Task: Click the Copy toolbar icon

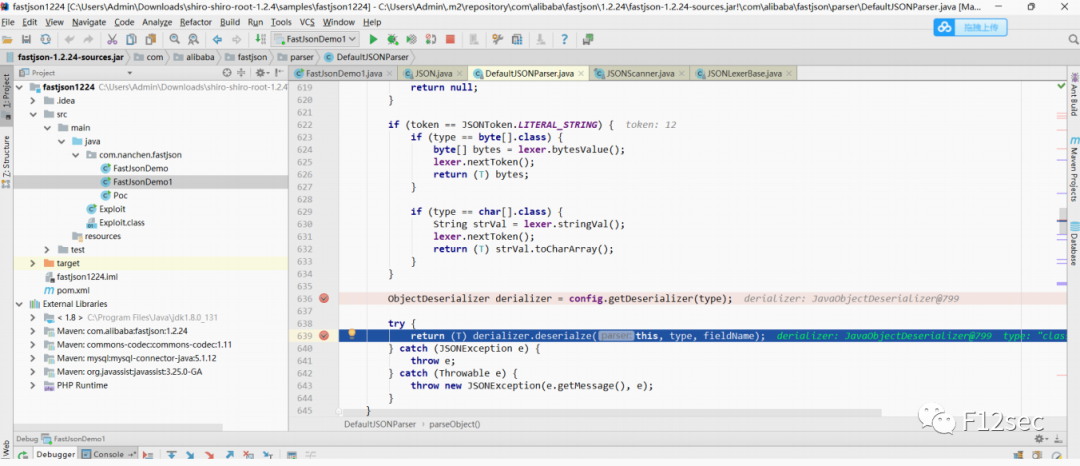Action: (x=130, y=39)
